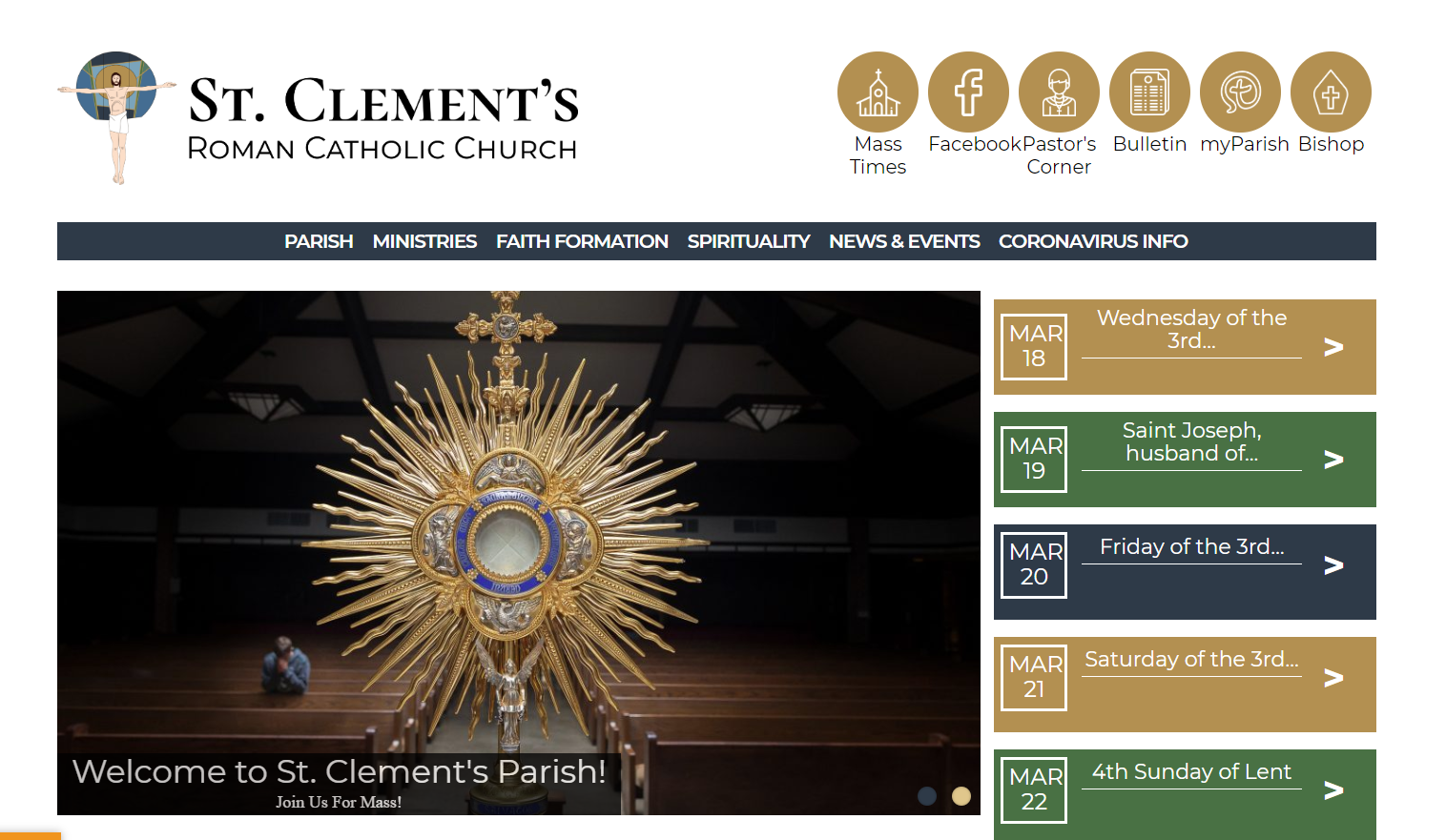This screenshot has width=1446, height=840.
Task: Open the Faith Formation menu
Action: 582,241
